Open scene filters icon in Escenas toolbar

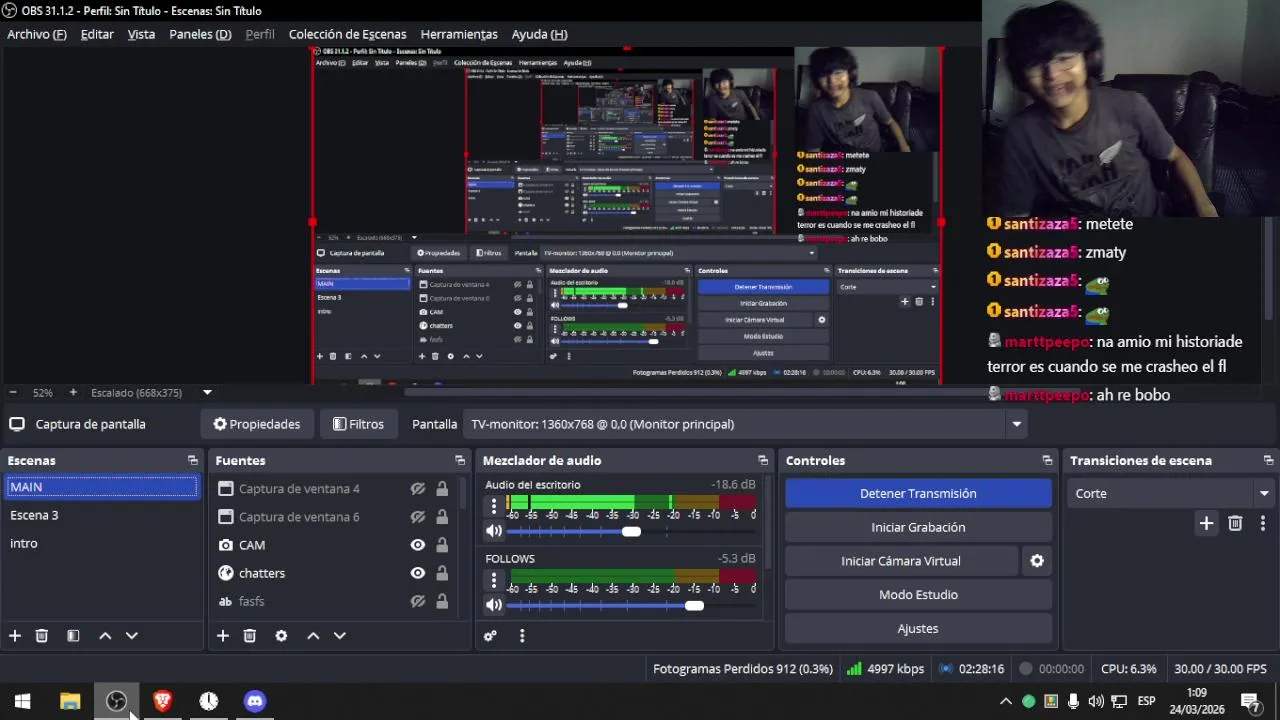73,636
